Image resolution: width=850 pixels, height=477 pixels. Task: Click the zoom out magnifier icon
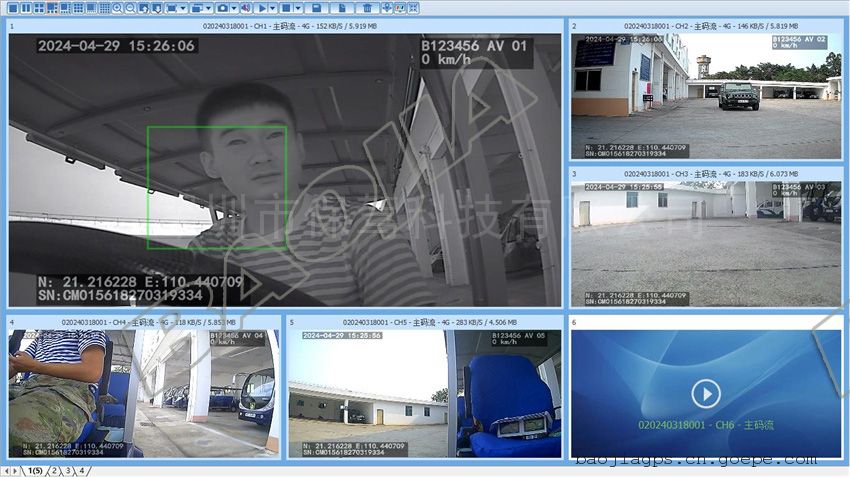point(130,8)
